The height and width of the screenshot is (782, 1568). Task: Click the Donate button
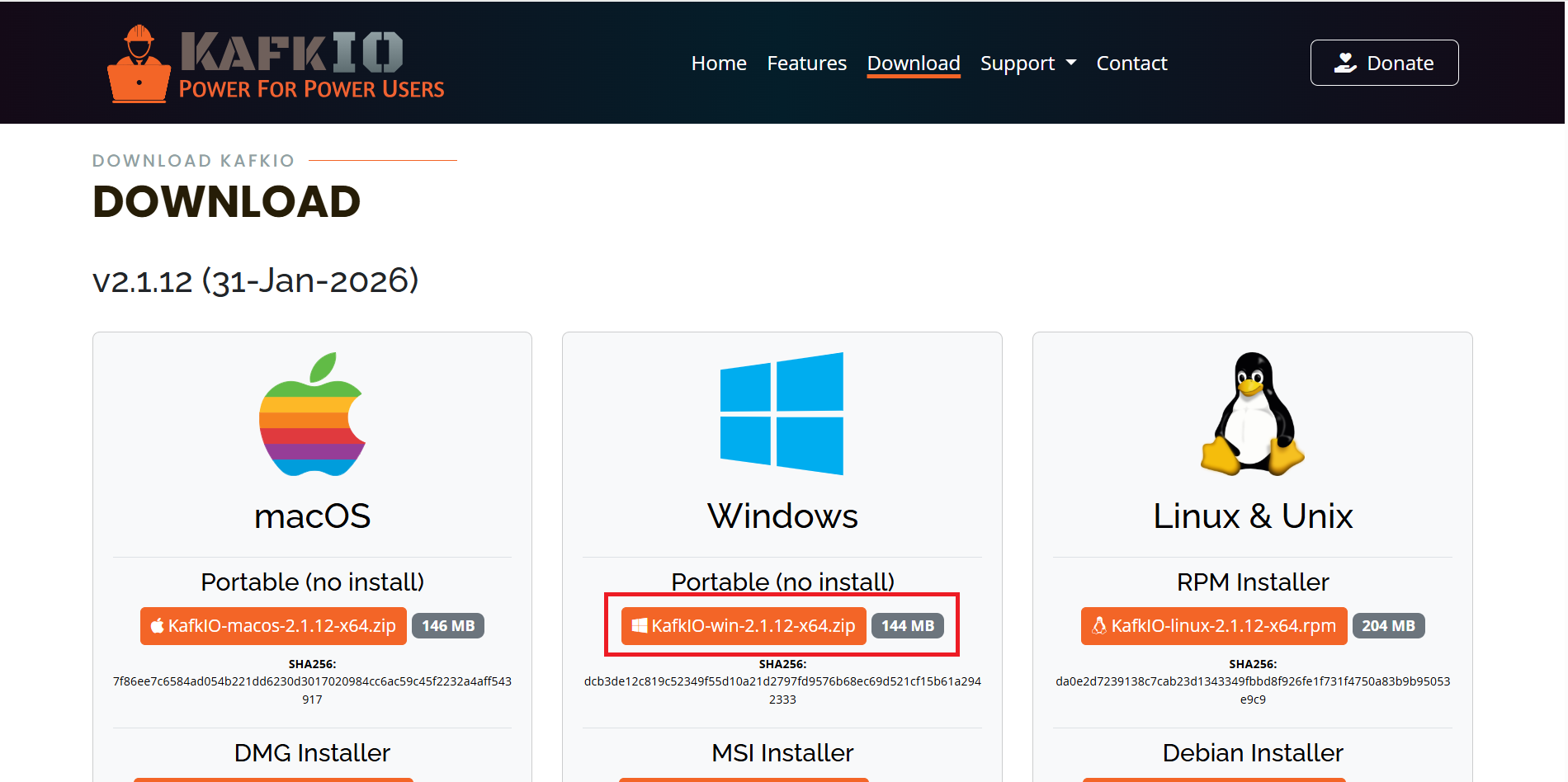(1384, 63)
